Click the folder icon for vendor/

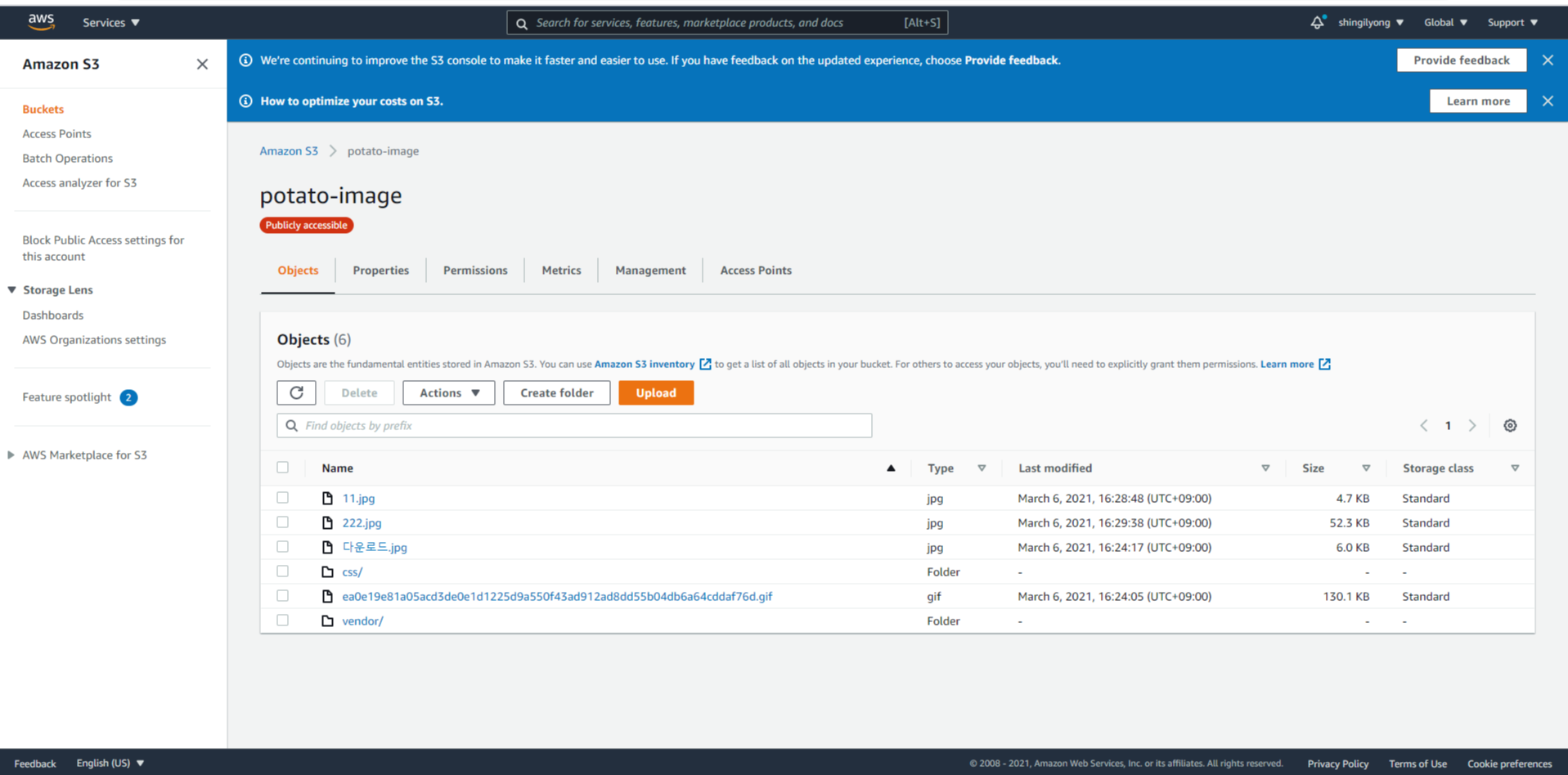[327, 620]
